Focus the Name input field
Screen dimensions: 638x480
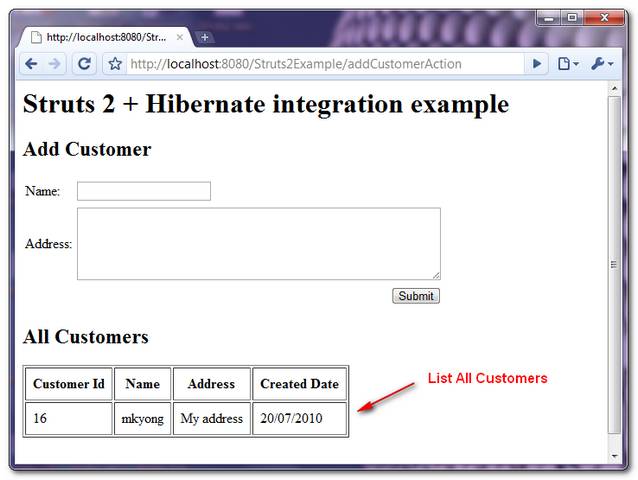click(144, 191)
